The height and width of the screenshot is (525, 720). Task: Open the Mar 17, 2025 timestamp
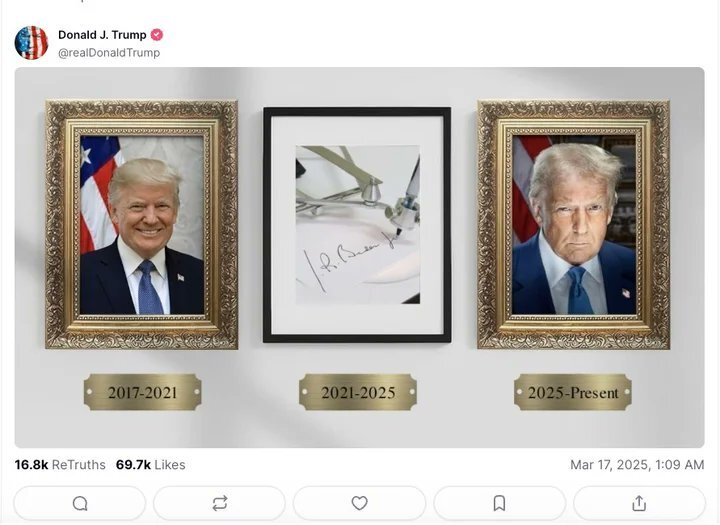(x=637, y=465)
